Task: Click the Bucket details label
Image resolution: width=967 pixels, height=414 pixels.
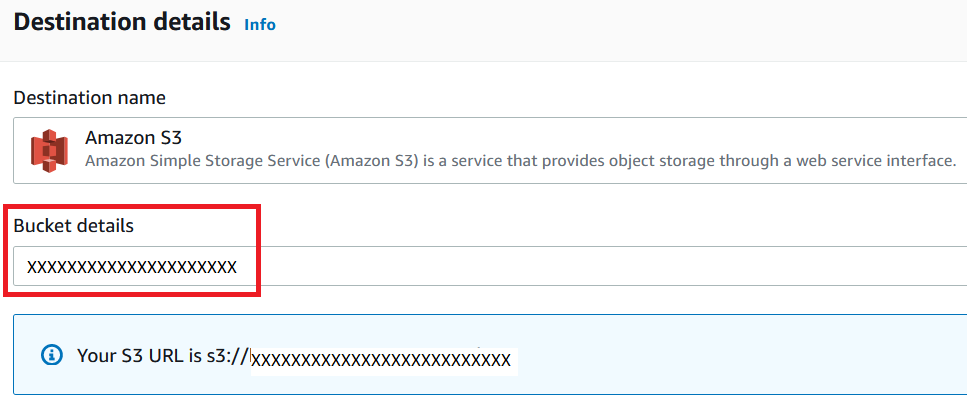Action: [73, 226]
